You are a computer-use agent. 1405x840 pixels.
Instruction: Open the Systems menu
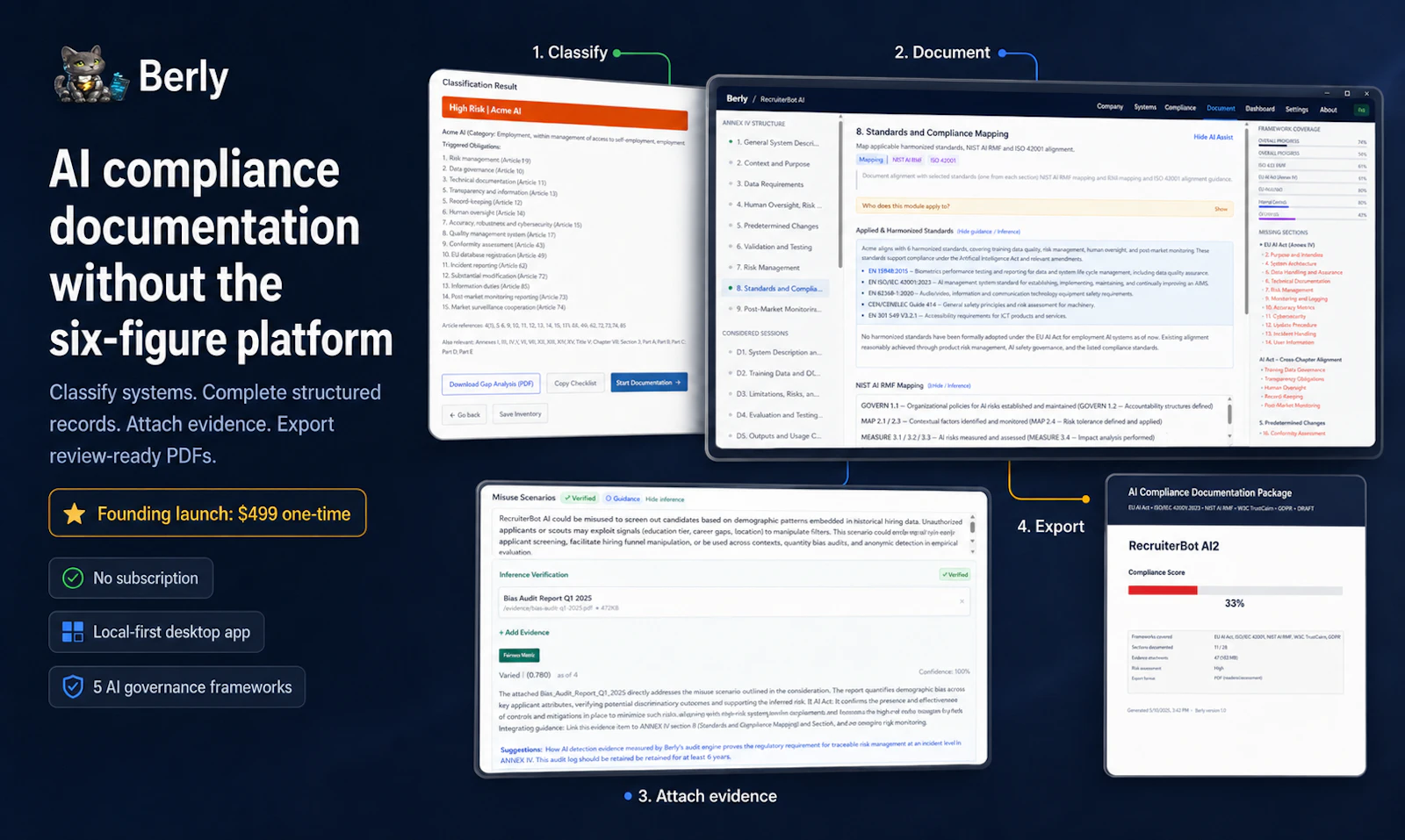pyautogui.click(x=1145, y=107)
